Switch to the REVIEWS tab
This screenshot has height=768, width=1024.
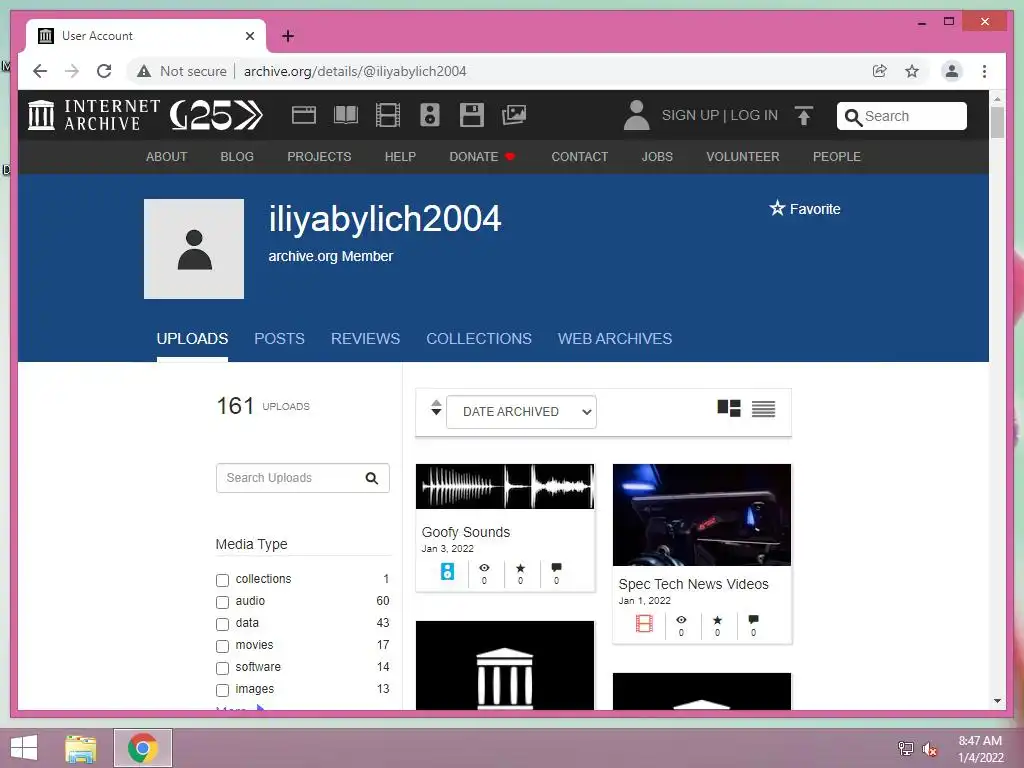click(366, 338)
